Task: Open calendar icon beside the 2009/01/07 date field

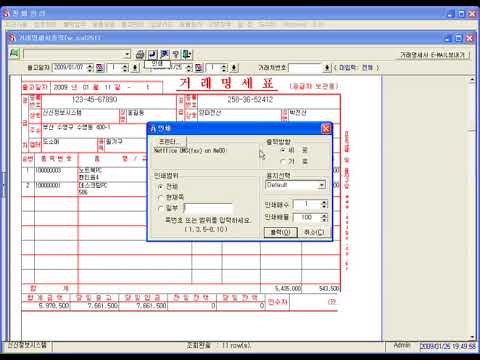Action: pos(100,68)
